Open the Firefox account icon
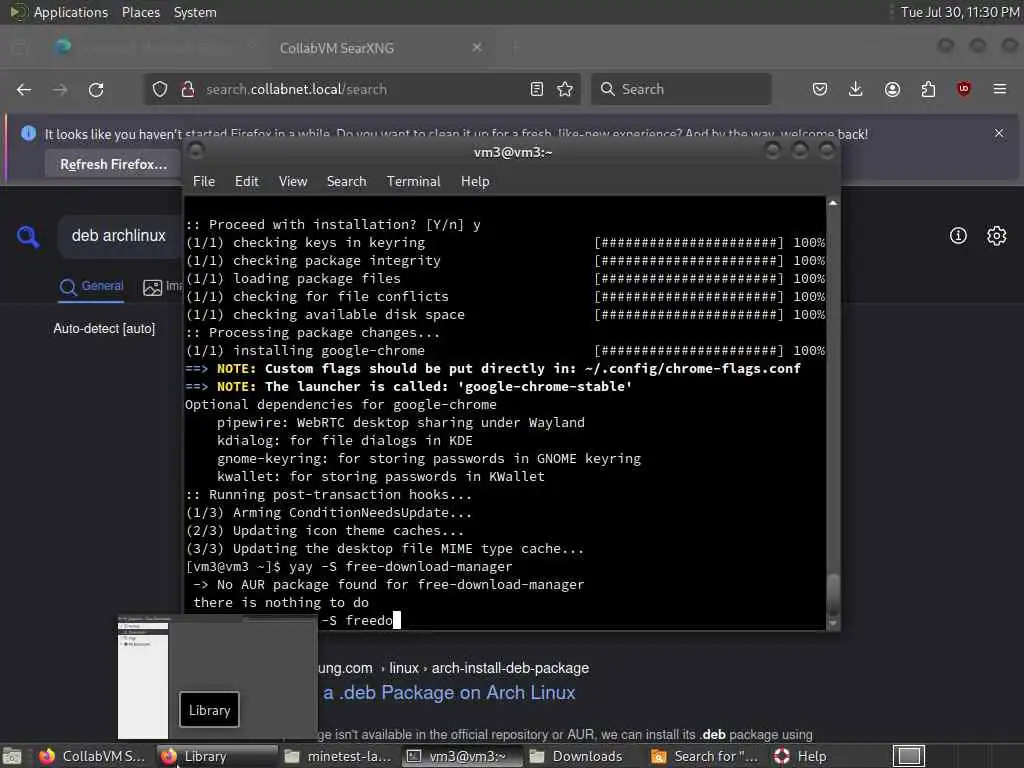1024x768 pixels. 892,89
